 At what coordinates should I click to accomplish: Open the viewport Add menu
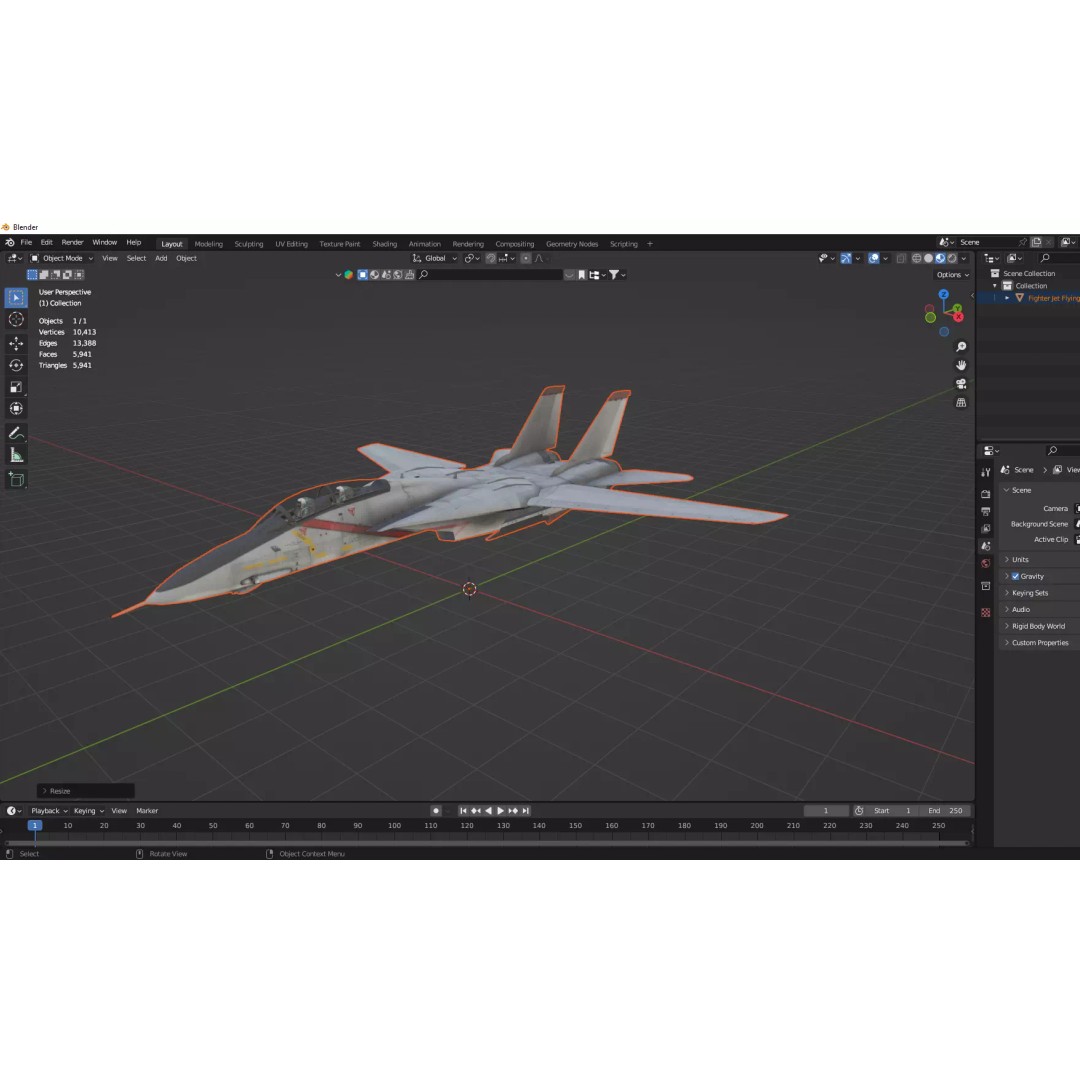click(x=161, y=258)
